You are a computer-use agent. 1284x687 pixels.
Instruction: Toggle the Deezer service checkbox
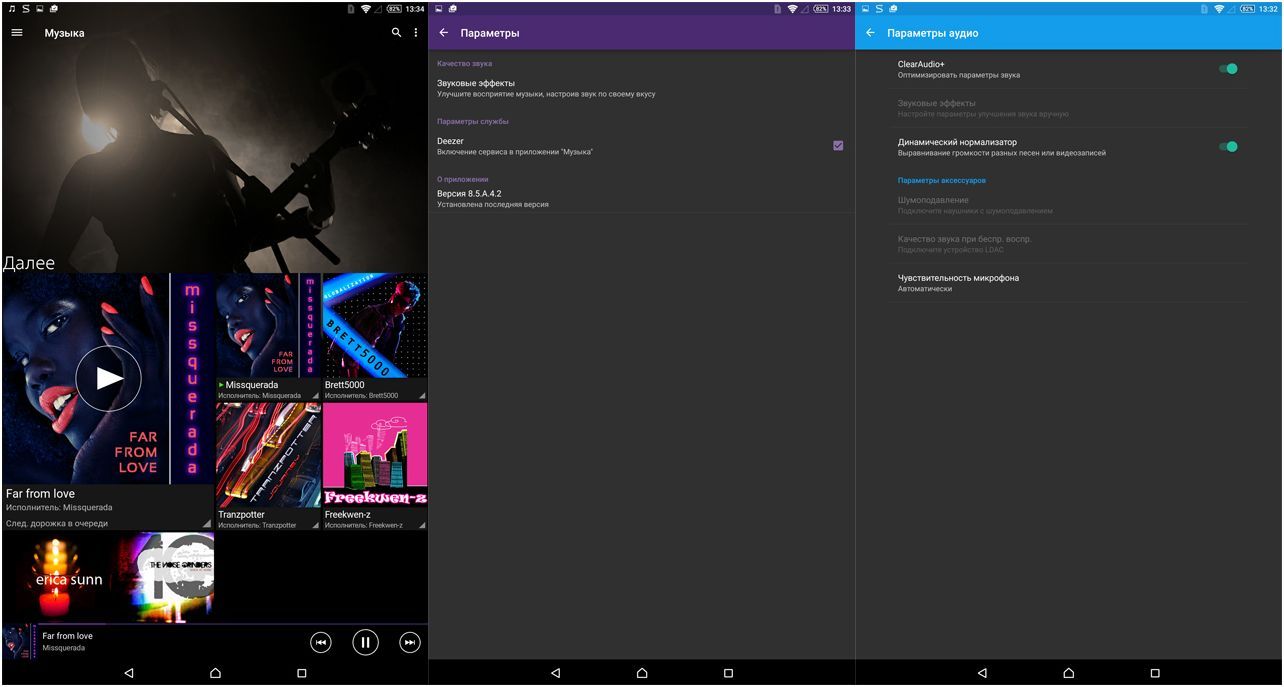[x=838, y=146]
